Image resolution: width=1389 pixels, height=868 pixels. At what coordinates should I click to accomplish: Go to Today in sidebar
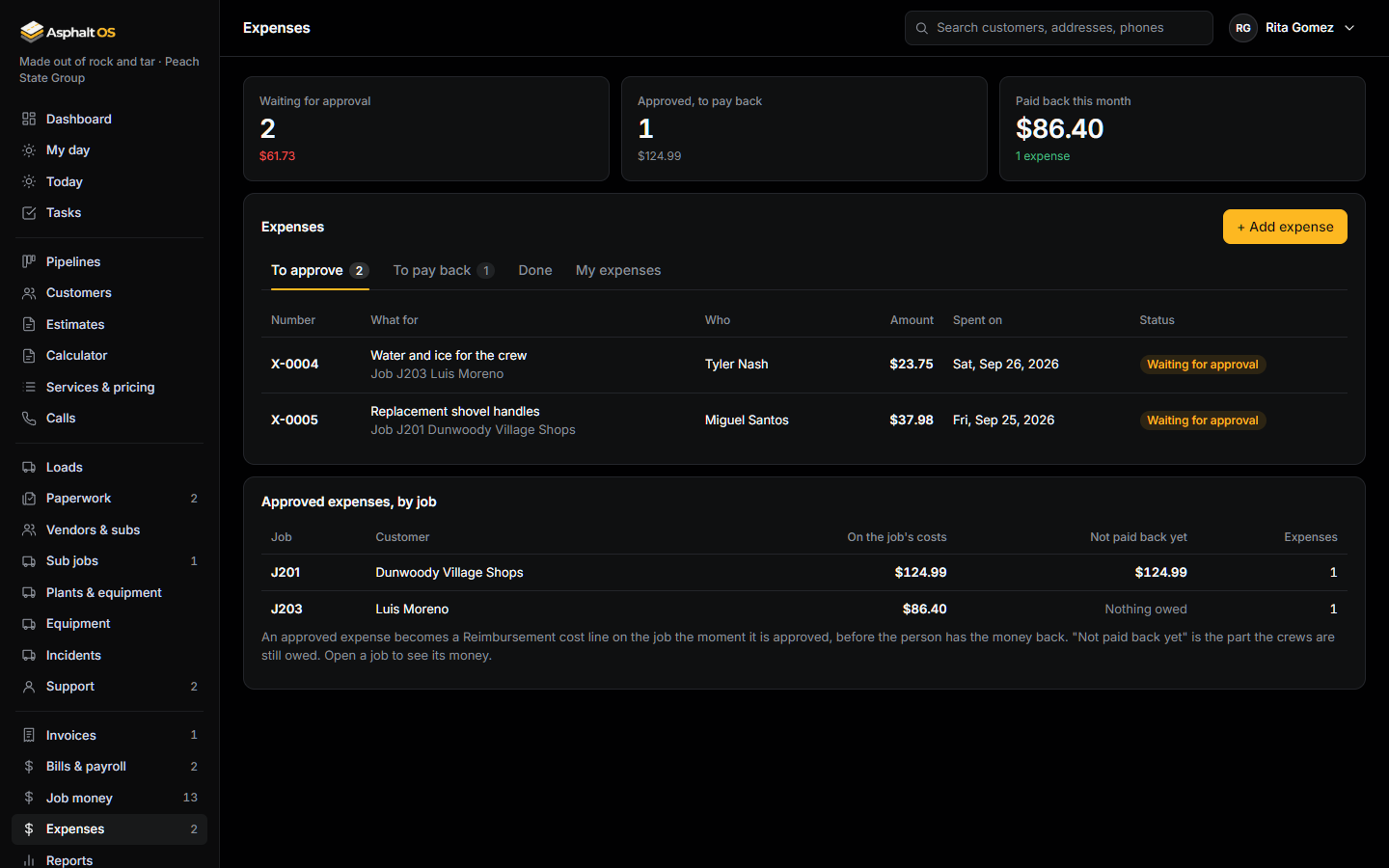pos(109,181)
